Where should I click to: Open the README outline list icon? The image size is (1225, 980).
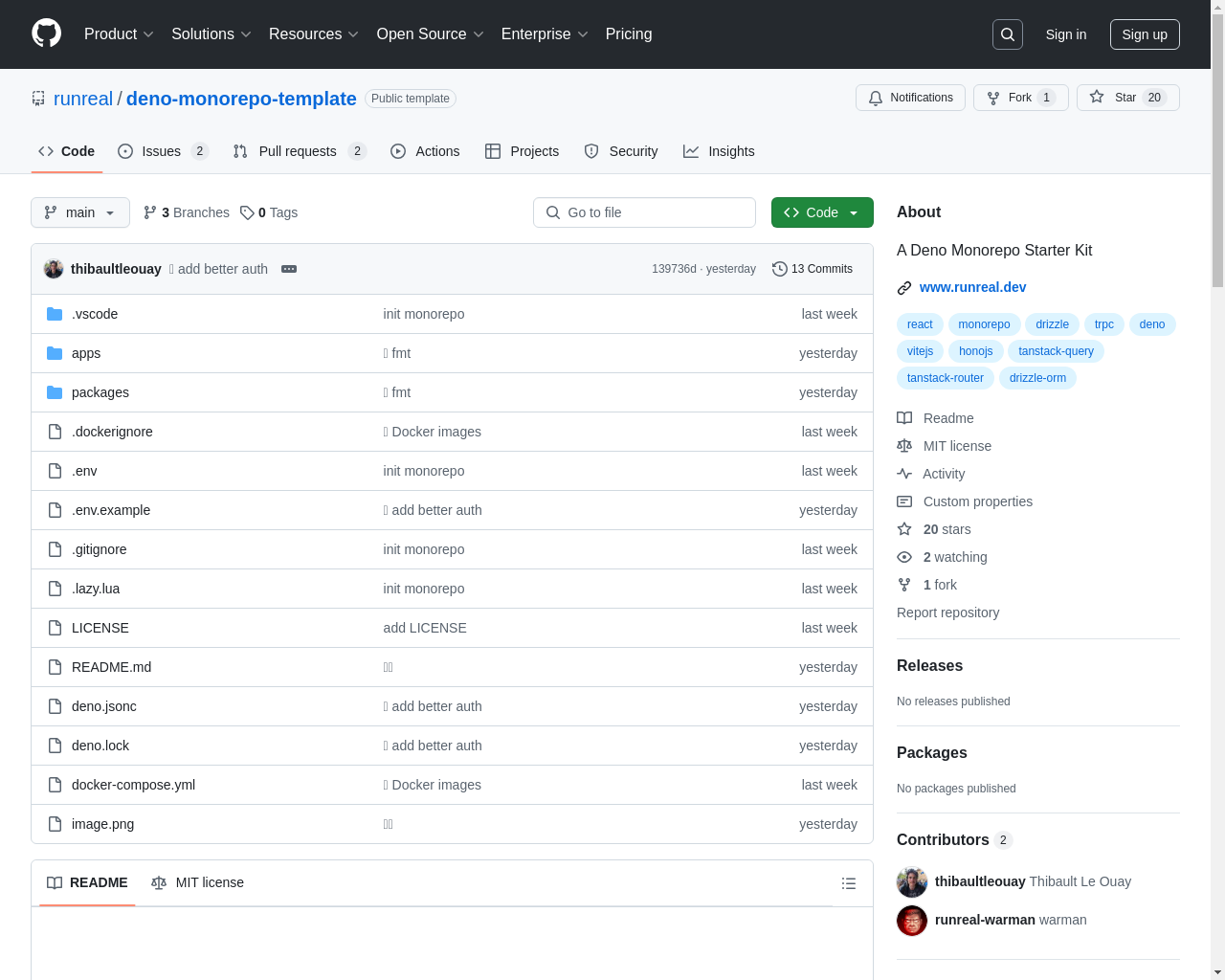coord(849,883)
